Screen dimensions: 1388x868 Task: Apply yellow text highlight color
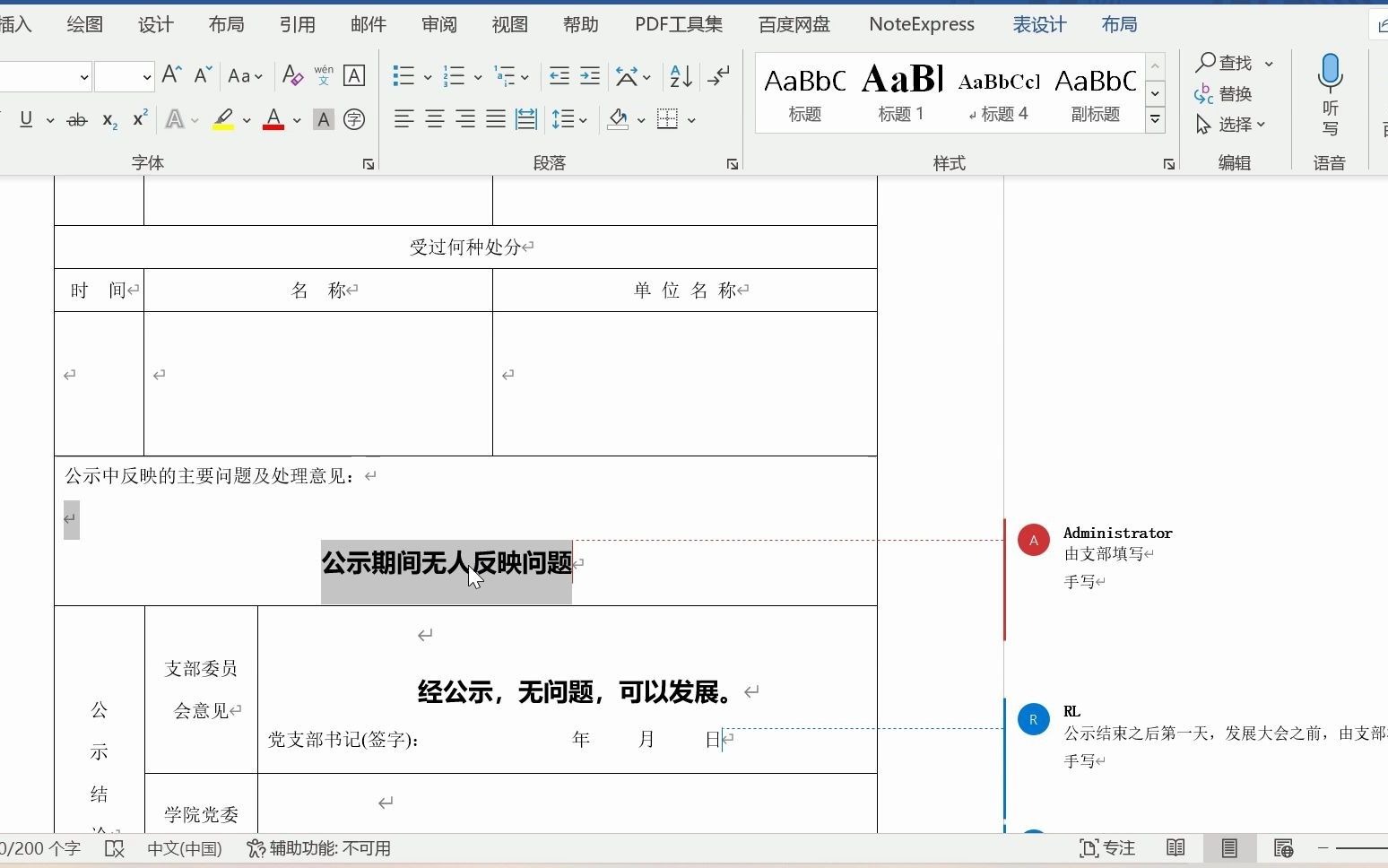[223, 119]
